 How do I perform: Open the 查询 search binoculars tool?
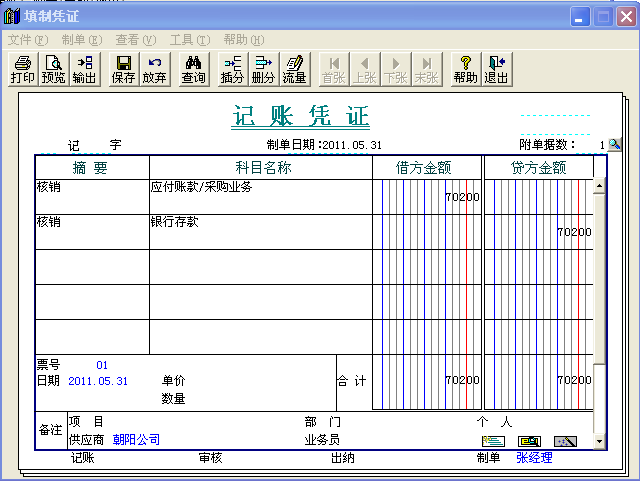(x=193, y=69)
